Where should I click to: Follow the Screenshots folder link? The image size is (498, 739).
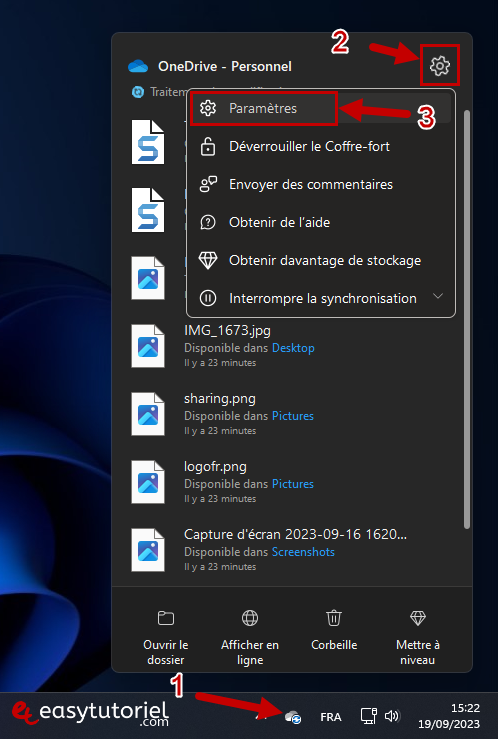pyautogui.click(x=303, y=552)
